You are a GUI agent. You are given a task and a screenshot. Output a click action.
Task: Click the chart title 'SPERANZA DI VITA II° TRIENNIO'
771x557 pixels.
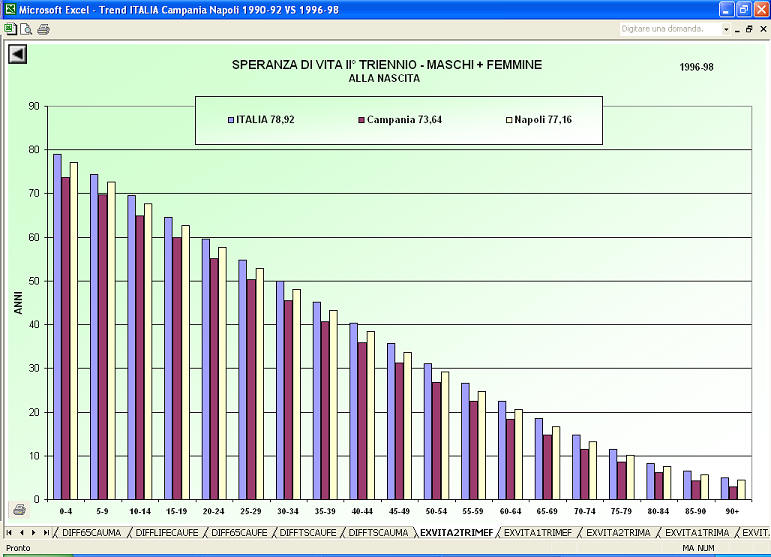(387, 64)
